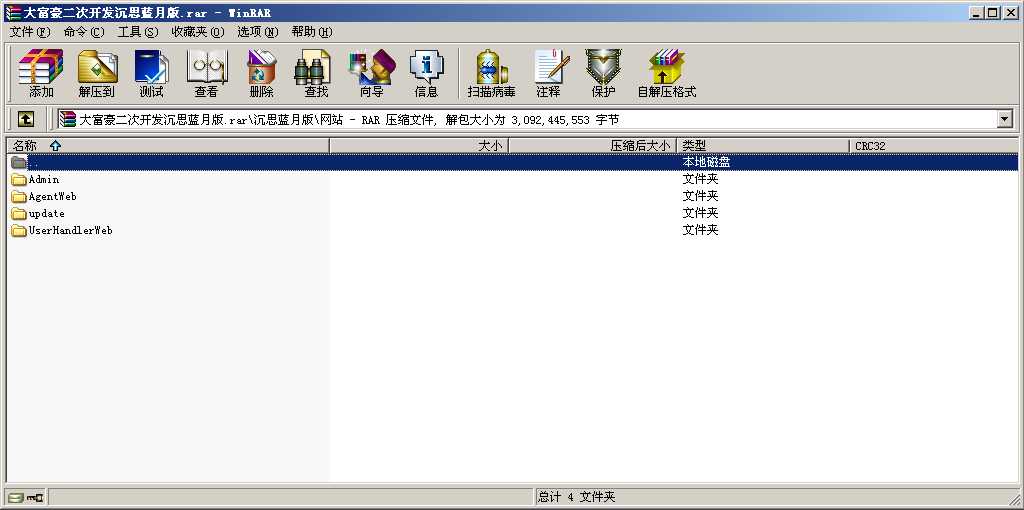Open the Commands (命令) menu
1024x510 pixels.
click(x=84, y=32)
